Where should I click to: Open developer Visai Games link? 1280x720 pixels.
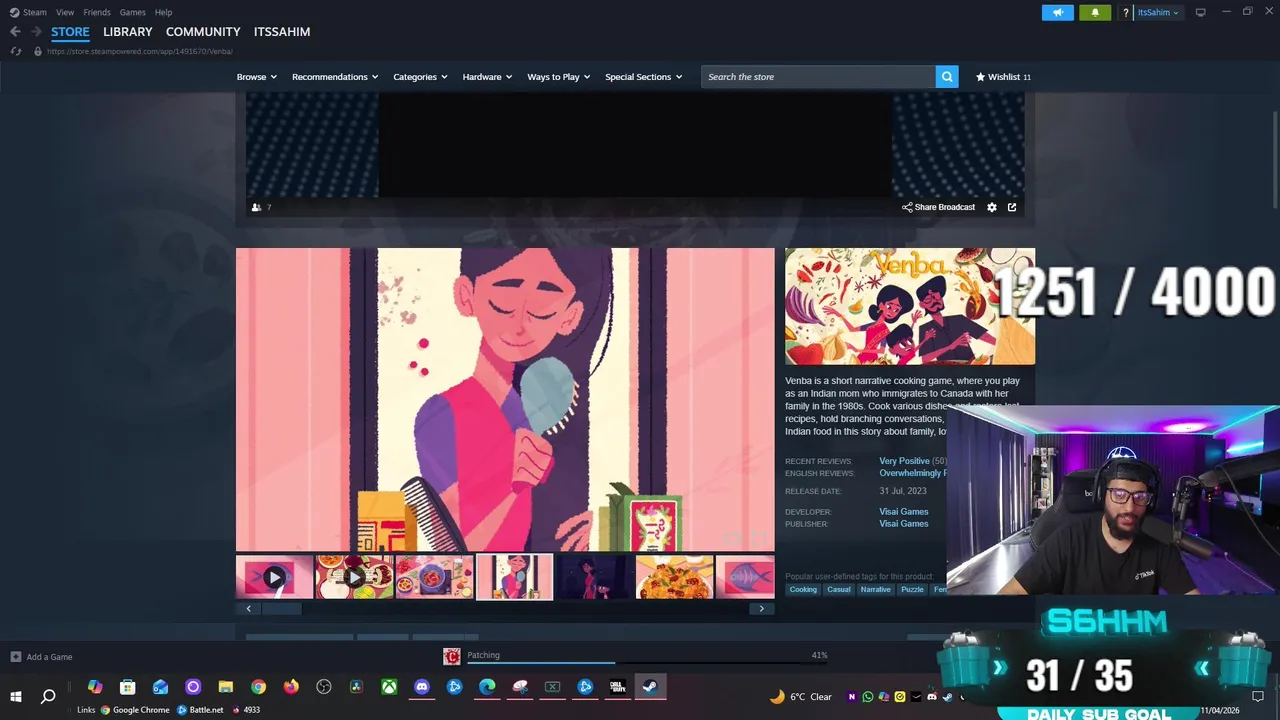(904, 512)
